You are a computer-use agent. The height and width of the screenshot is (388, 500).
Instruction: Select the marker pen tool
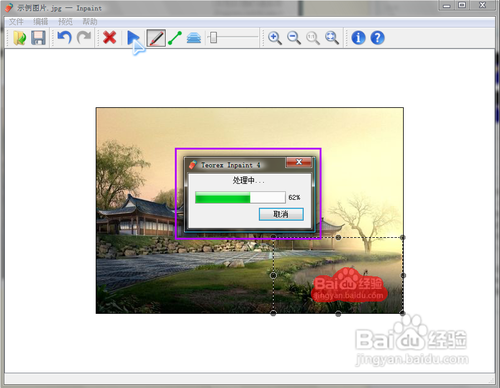(x=156, y=38)
